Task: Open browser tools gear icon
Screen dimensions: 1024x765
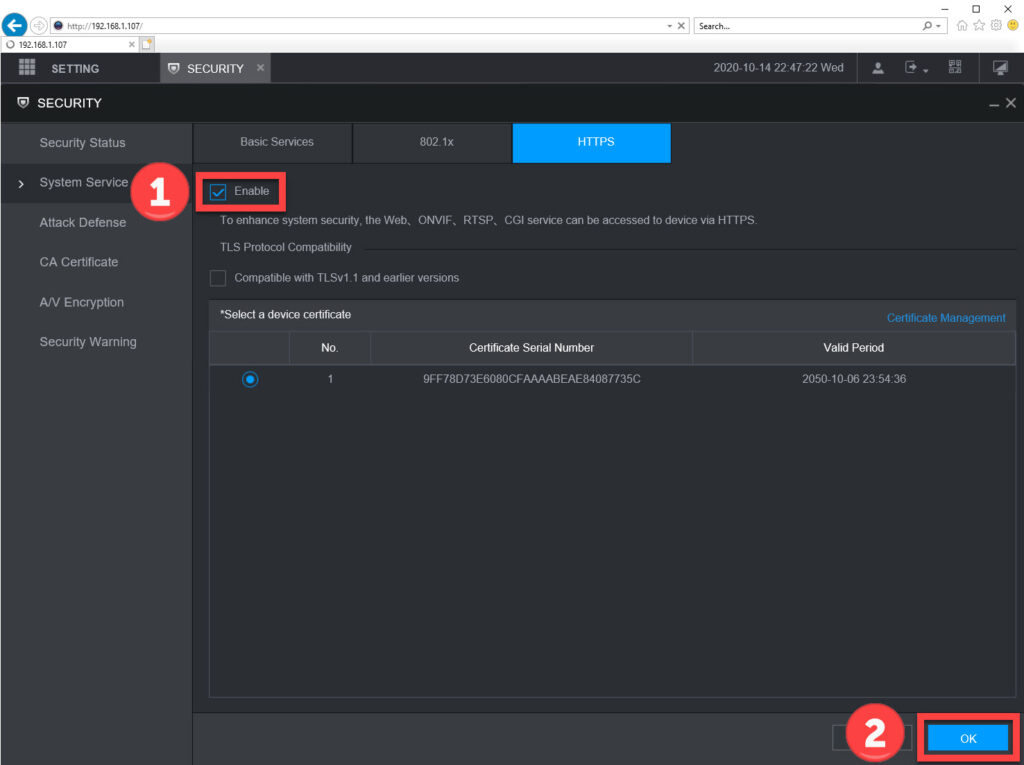Action: pyautogui.click(x=995, y=26)
